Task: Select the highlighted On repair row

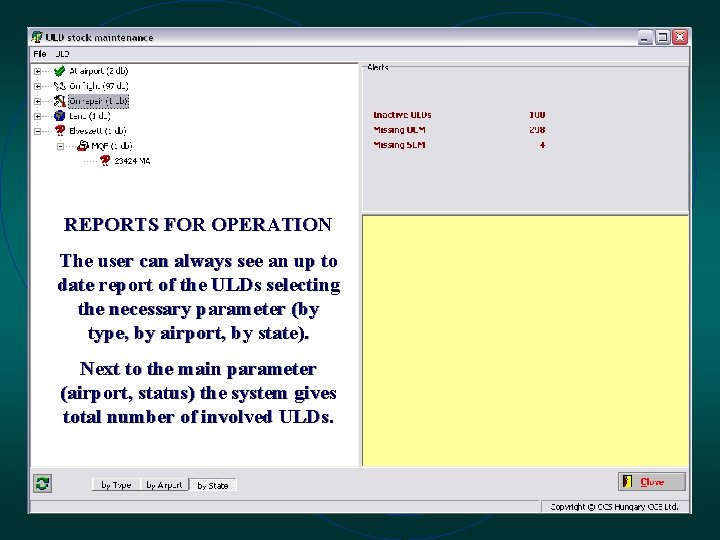Action: [x=99, y=101]
